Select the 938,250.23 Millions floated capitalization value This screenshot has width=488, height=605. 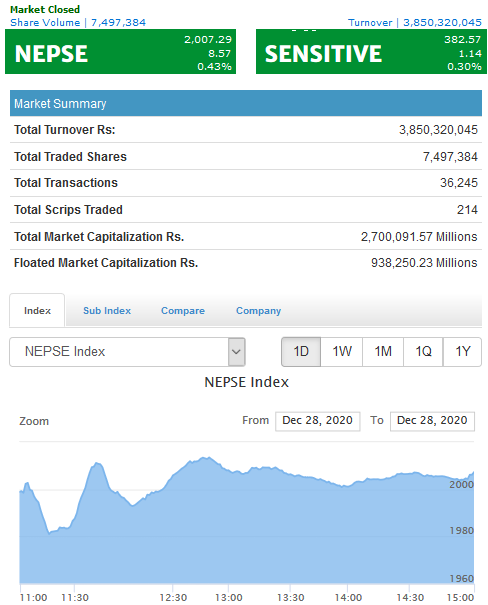(x=424, y=263)
